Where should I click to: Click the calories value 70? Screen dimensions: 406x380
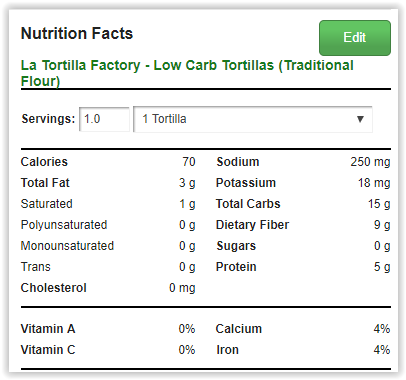[x=189, y=162]
